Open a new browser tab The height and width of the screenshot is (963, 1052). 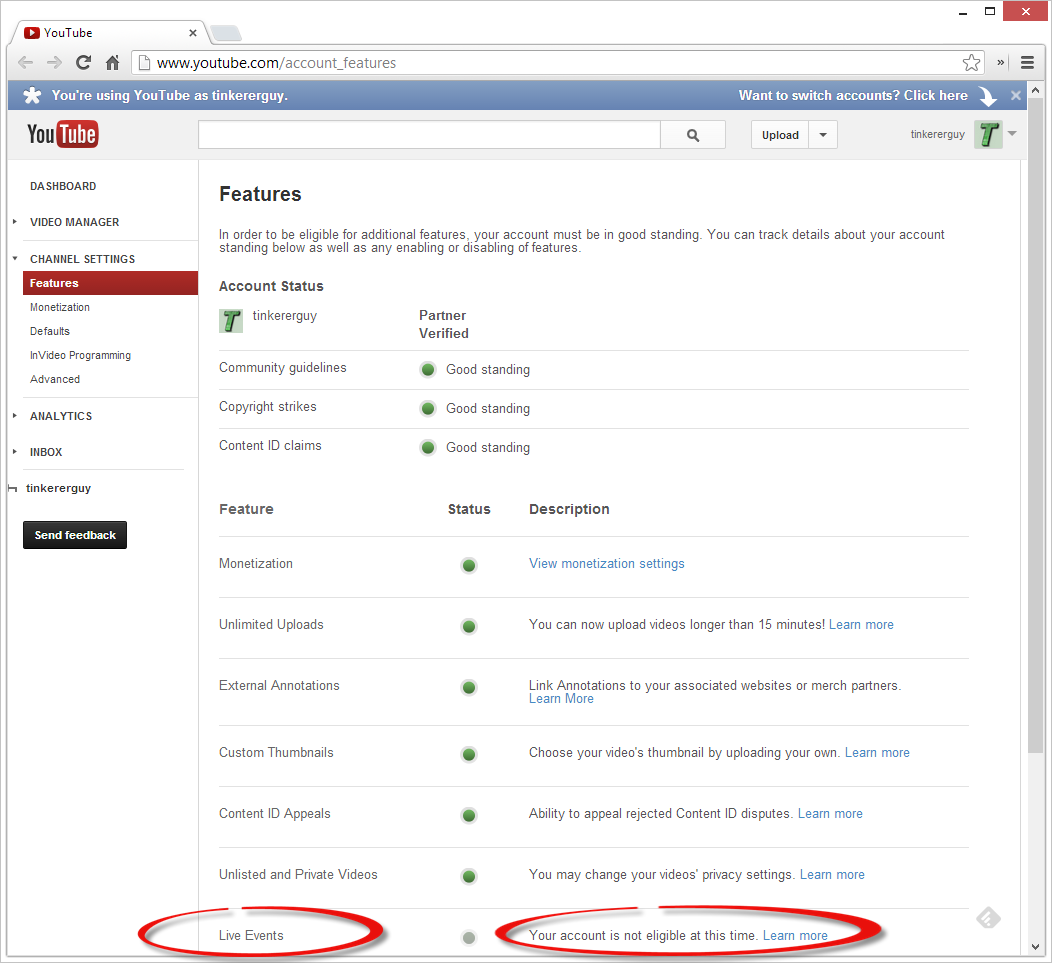pos(225,33)
